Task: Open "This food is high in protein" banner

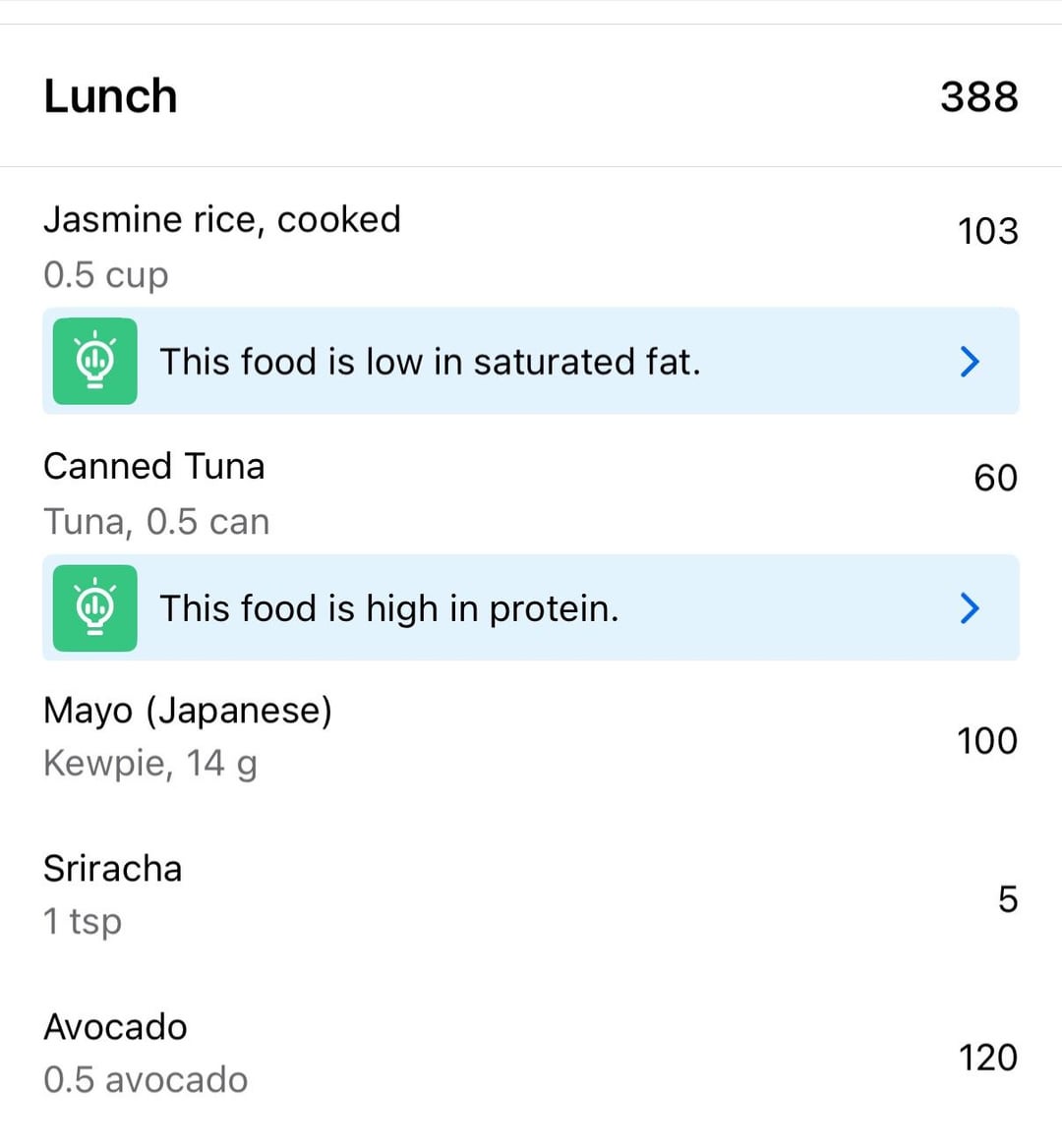Action: click(389, 608)
